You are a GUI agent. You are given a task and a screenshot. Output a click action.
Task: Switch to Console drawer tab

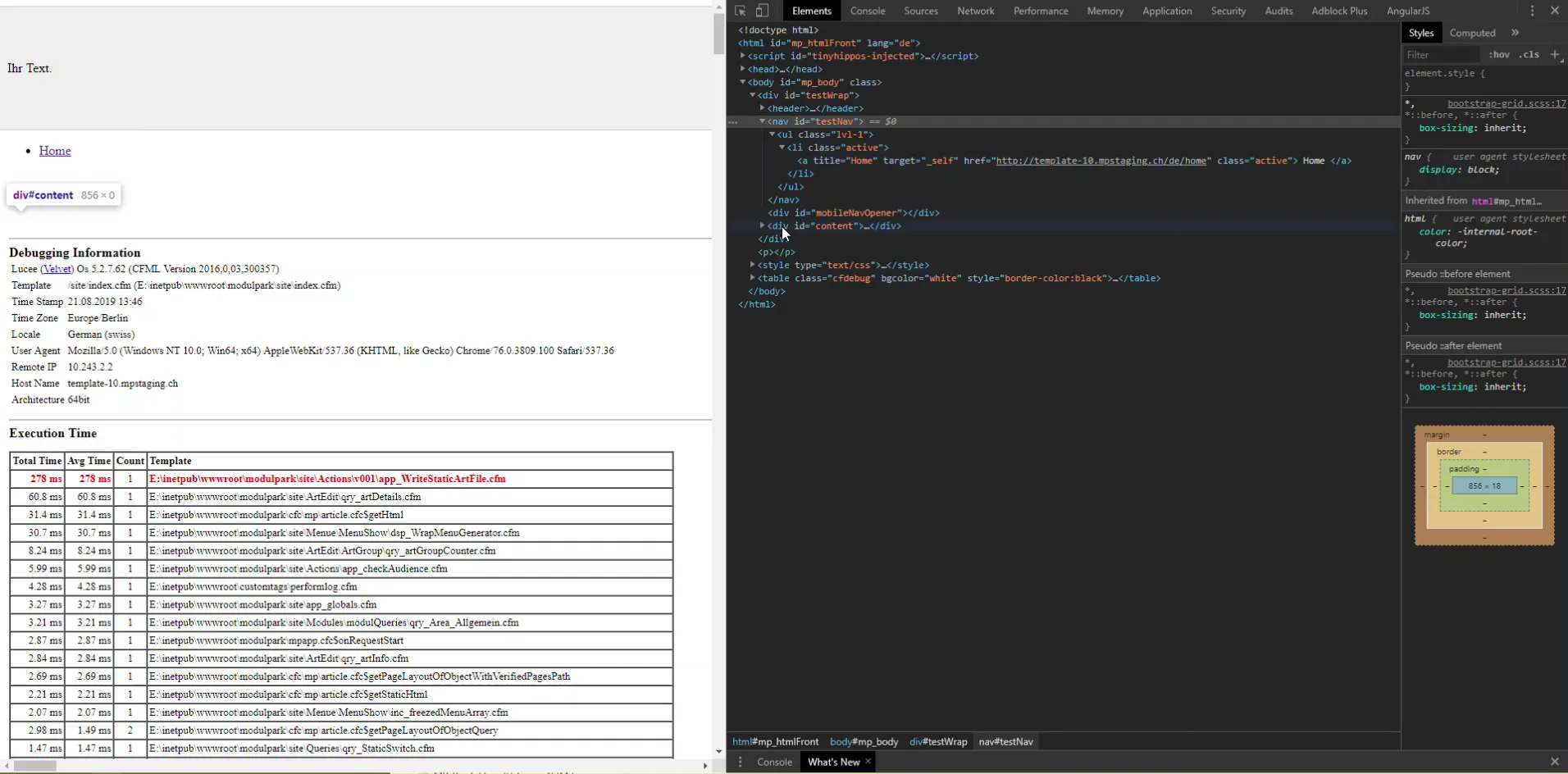[774, 762]
